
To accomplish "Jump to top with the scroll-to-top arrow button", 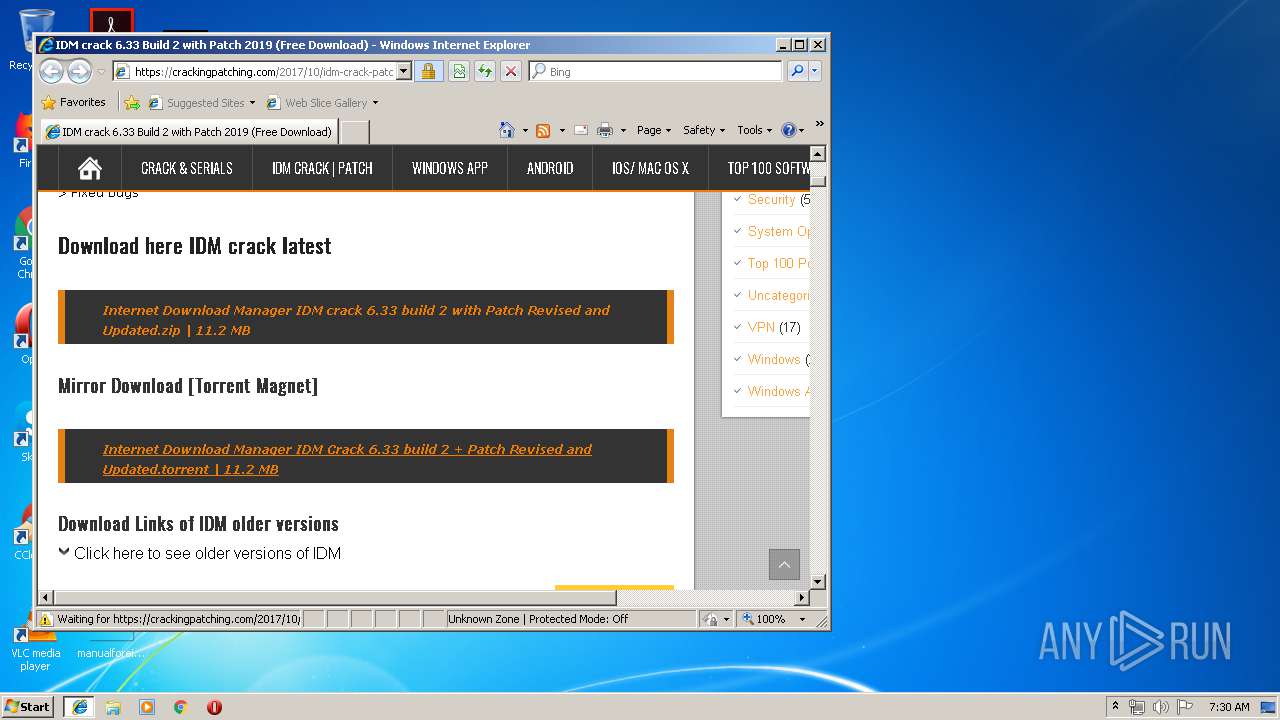I will [x=784, y=565].
